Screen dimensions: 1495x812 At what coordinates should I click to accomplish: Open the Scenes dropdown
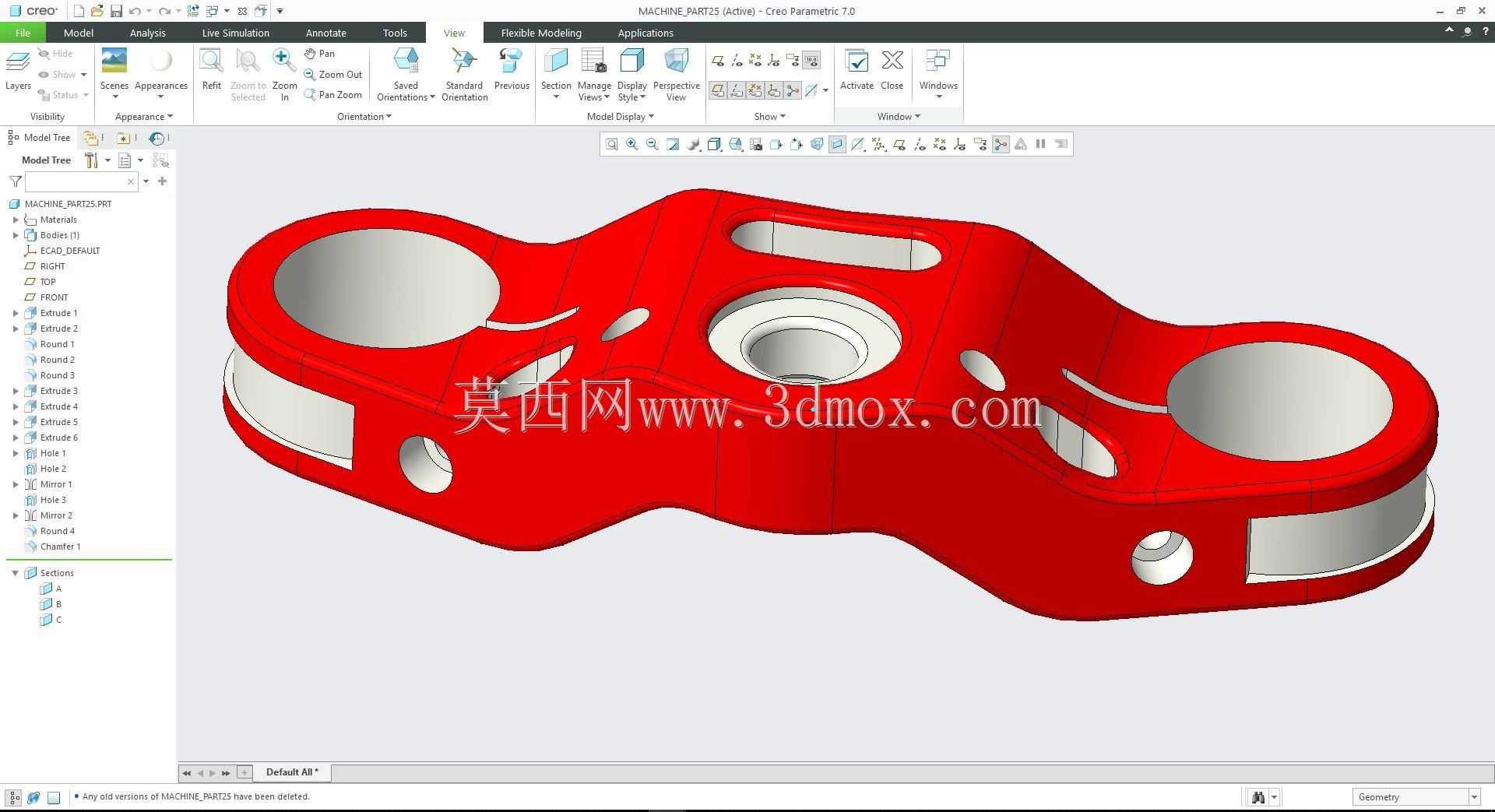(x=114, y=97)
